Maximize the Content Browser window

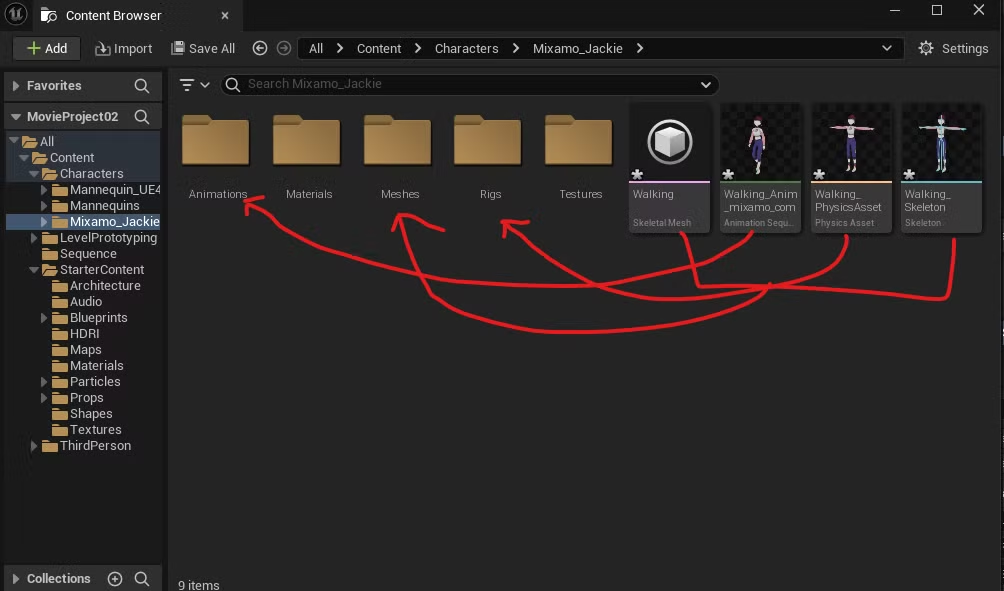tap(937, 10)
